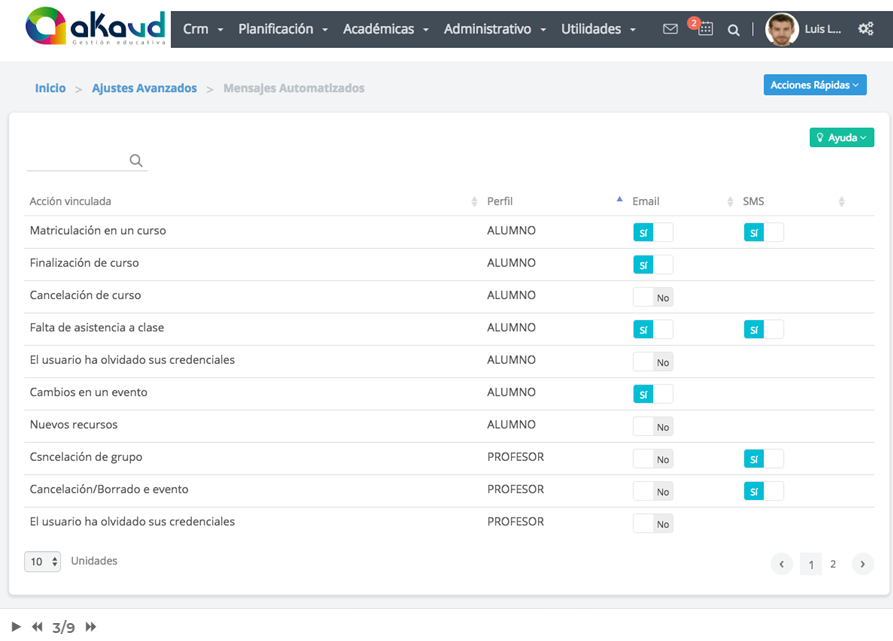Go to page 2 of results
The image size is (893, 641).
click(833, 564)
